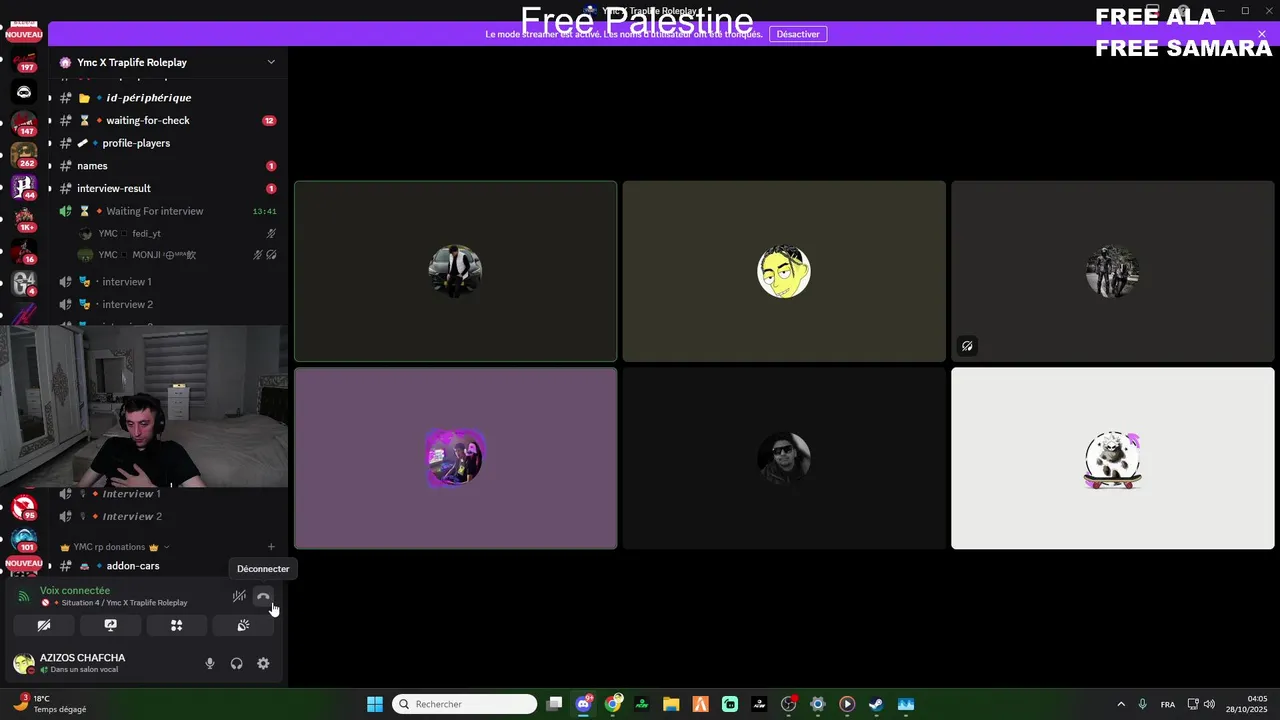
Task: Open the volume control in system tray
Action: tap(1210, 704)
